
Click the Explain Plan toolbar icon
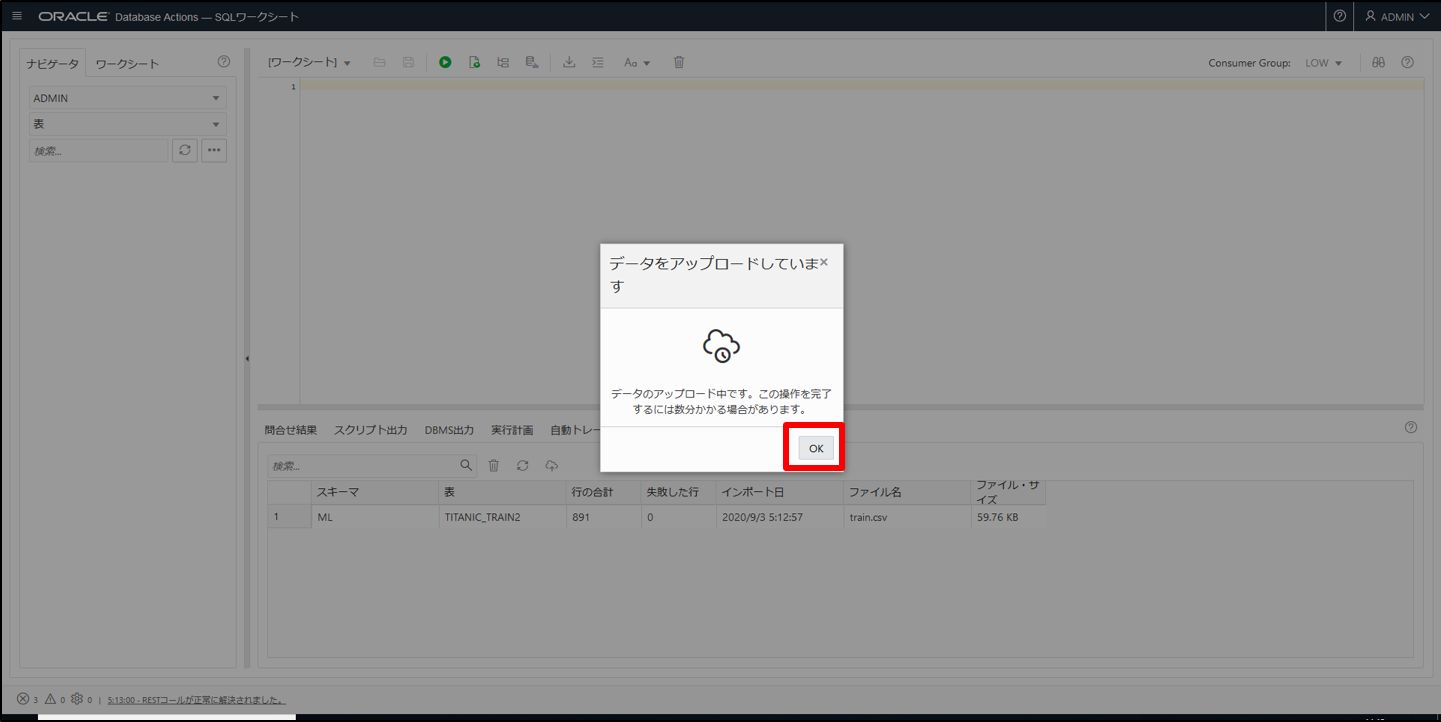(503, 62)
